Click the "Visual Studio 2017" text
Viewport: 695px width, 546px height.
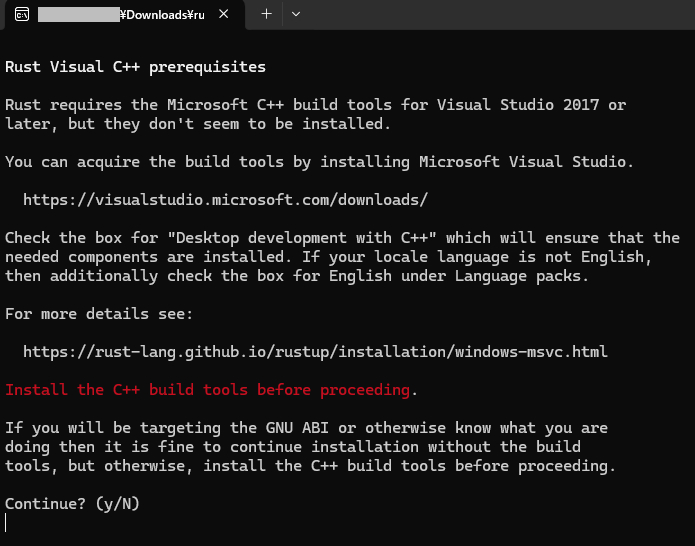pos(518,105)
